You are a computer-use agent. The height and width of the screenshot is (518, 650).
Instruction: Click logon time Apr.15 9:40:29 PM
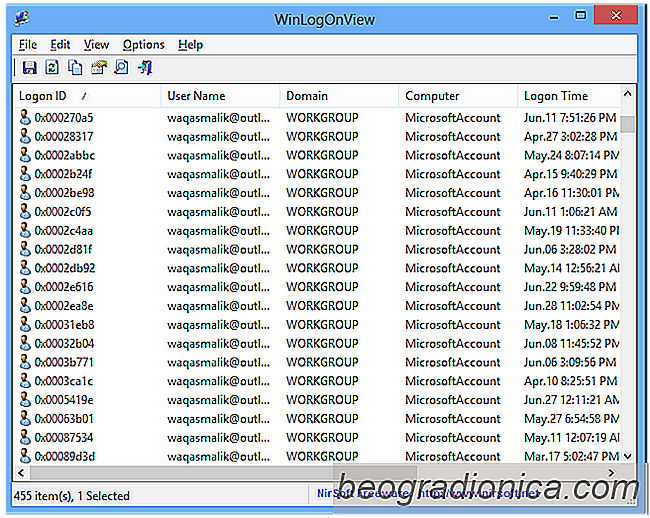(x=570, y=174)
